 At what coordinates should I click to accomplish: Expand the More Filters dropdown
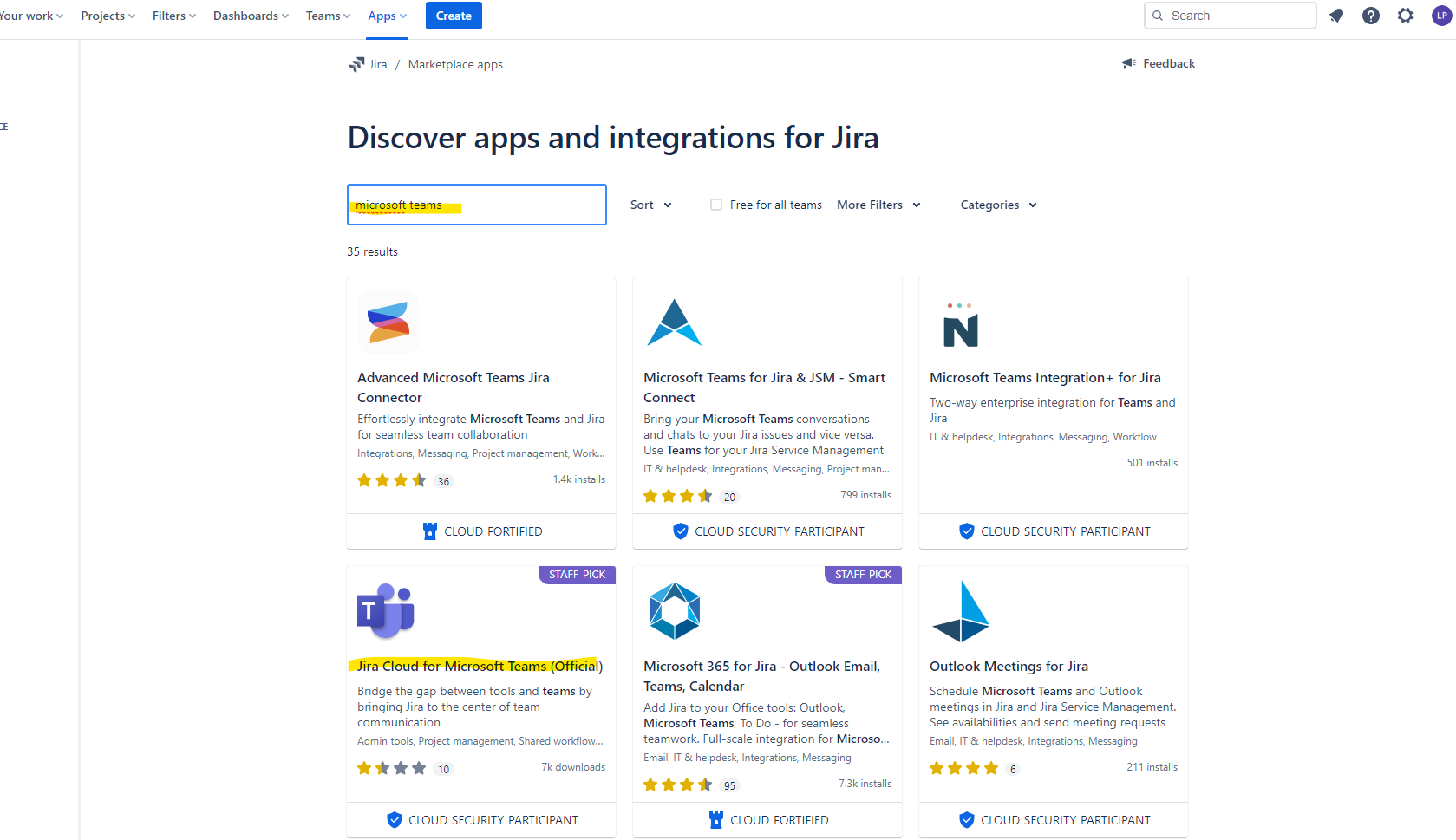coord(878,205)
